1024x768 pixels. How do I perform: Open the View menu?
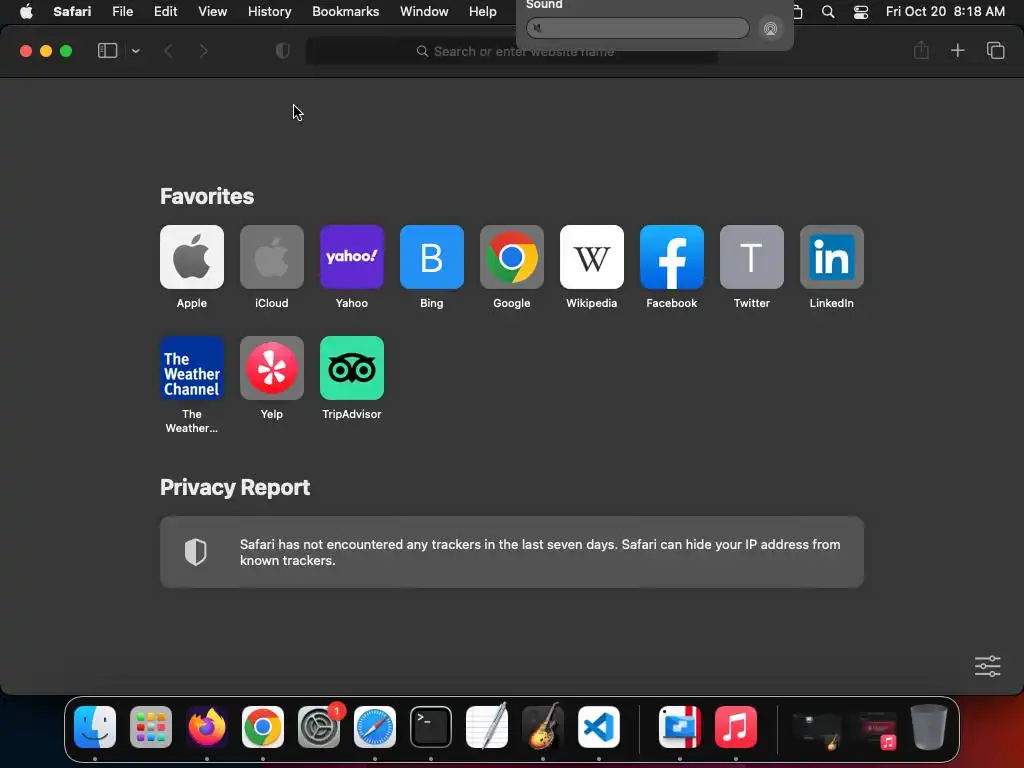click(x=212, y=11)
